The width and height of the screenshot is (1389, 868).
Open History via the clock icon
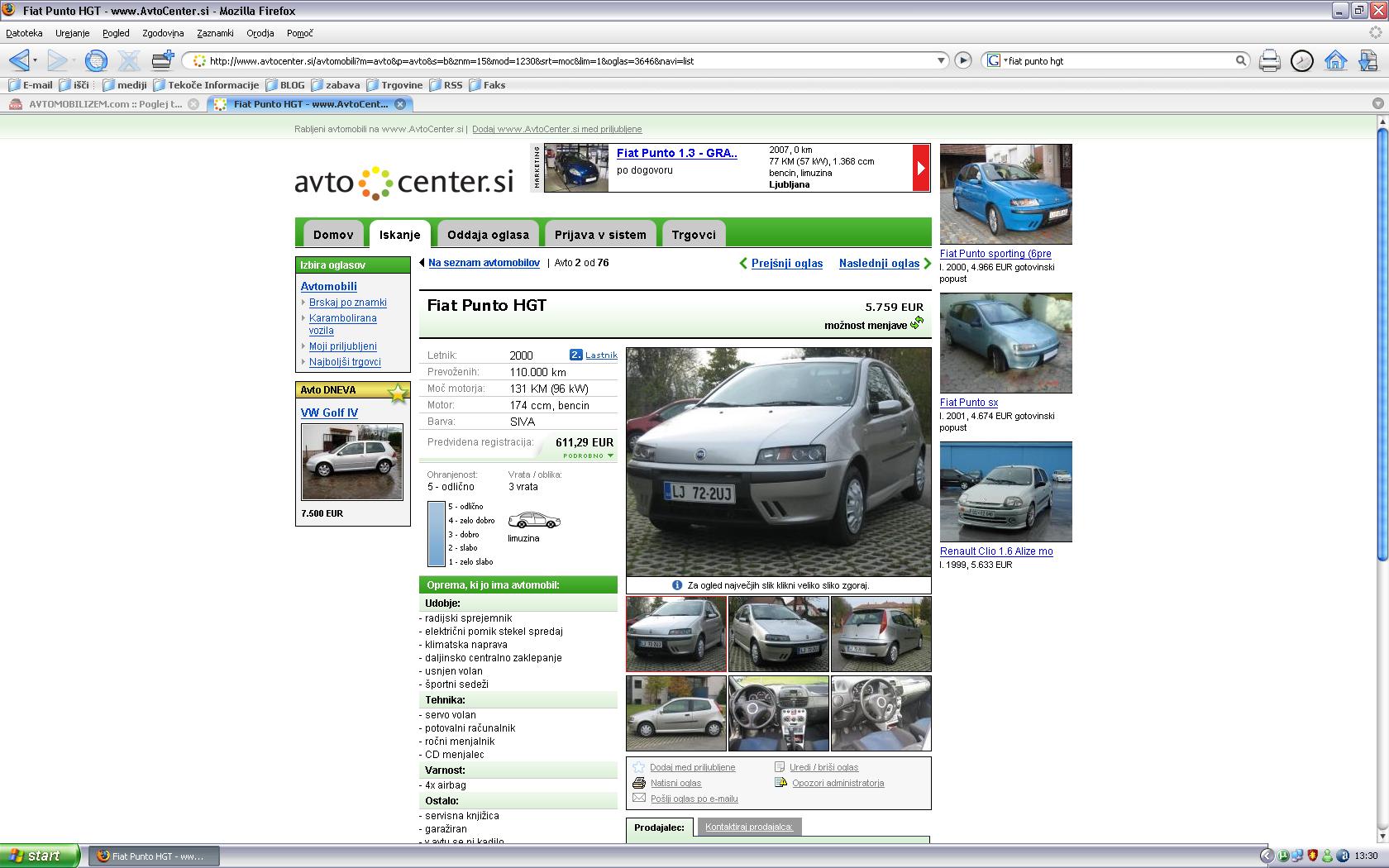point(1302,60)
